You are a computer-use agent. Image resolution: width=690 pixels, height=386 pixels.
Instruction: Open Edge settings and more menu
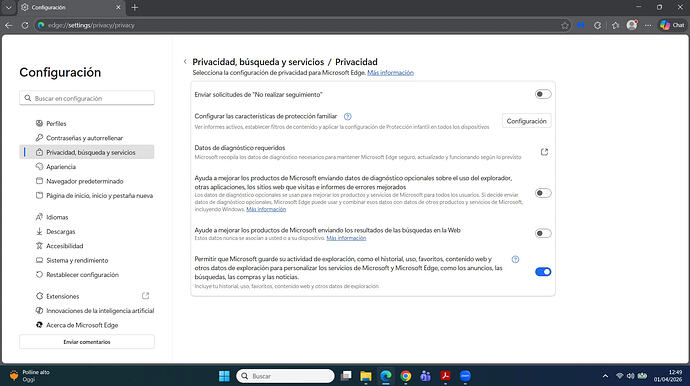click(x=648, y=26)
